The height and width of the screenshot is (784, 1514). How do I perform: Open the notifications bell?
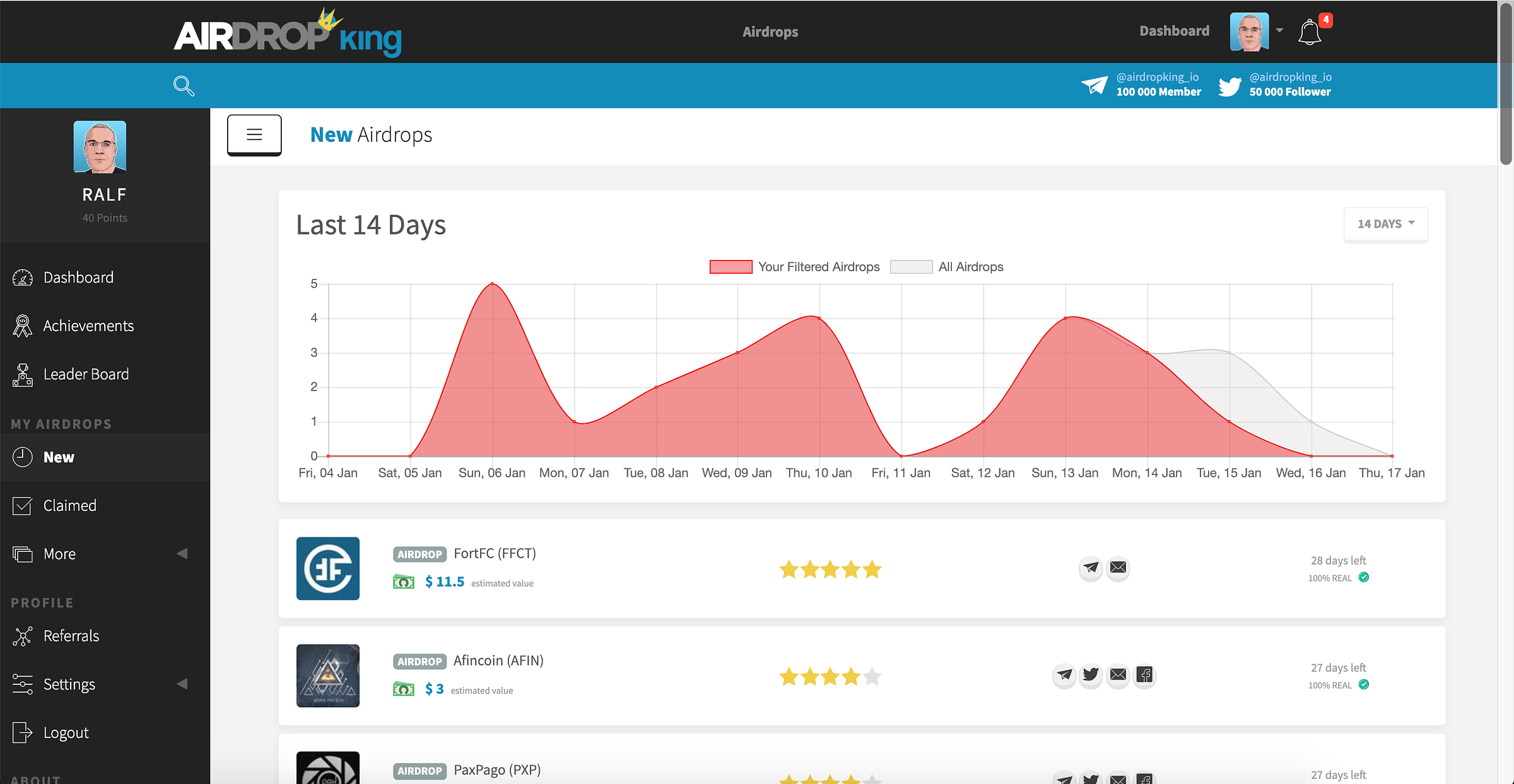(1310, 32)
